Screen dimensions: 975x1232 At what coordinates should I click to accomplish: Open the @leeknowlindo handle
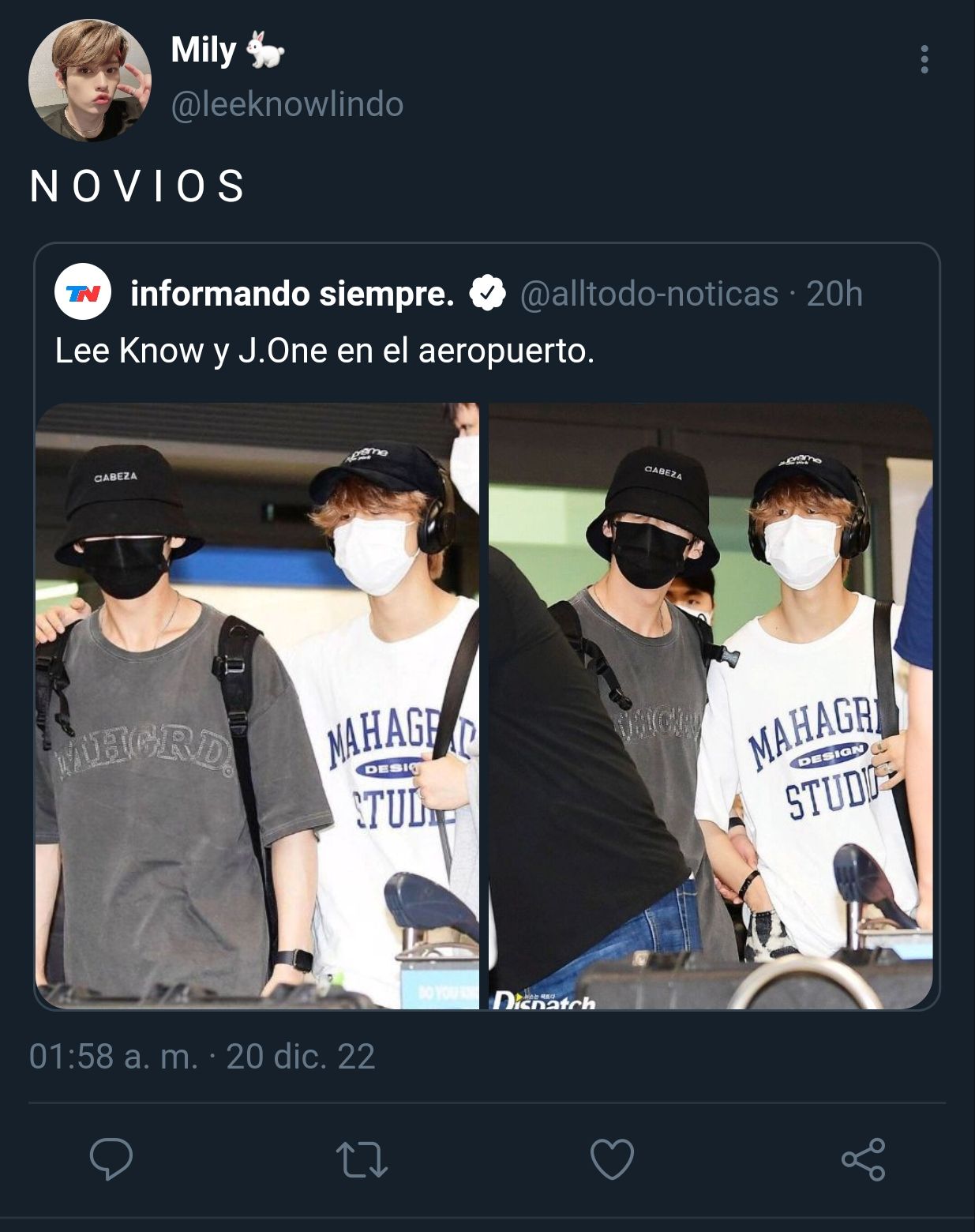tap(287, 104)
